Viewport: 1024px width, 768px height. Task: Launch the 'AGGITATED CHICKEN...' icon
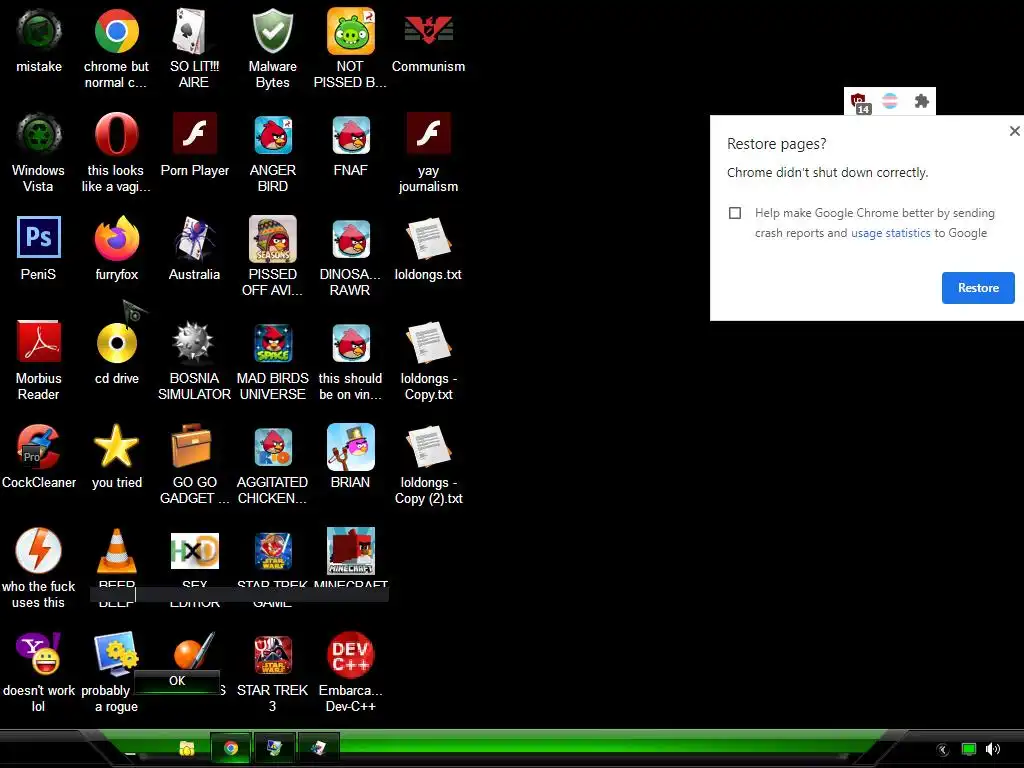pyautogui.click(x=272, y=447)
